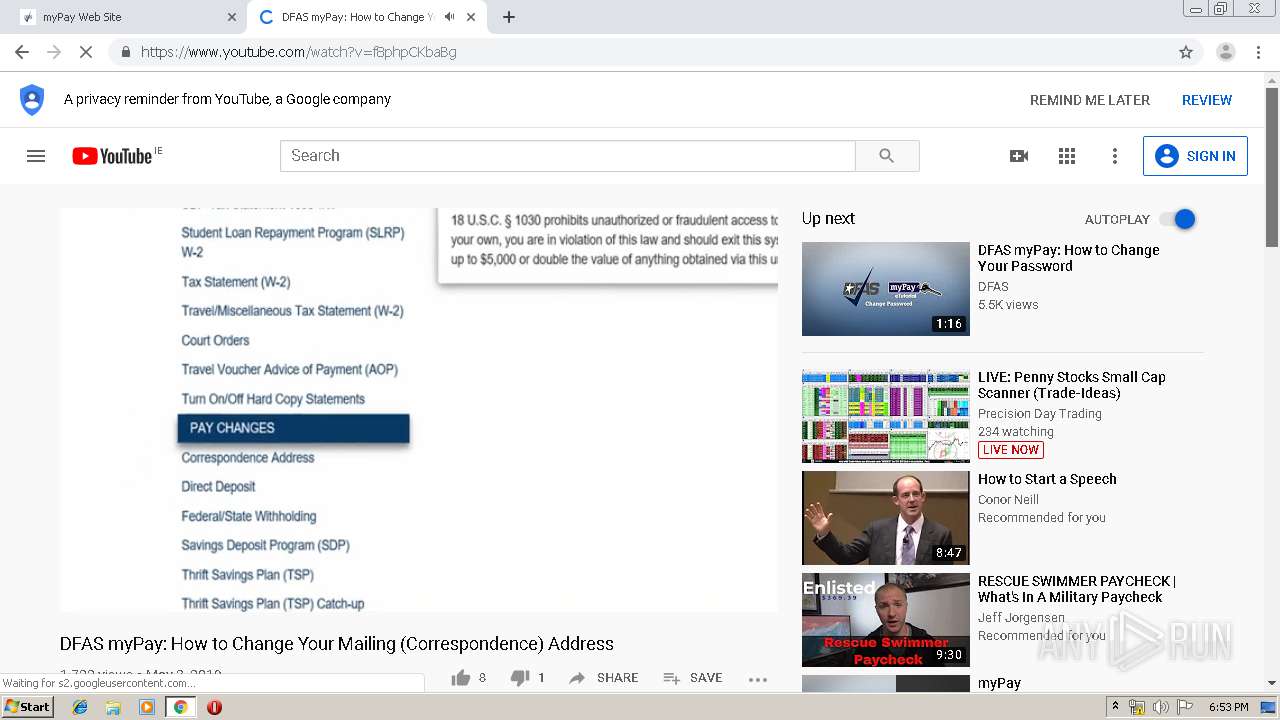
Task: Click SAVE to playlist button
Action: (x=693, y=678)
